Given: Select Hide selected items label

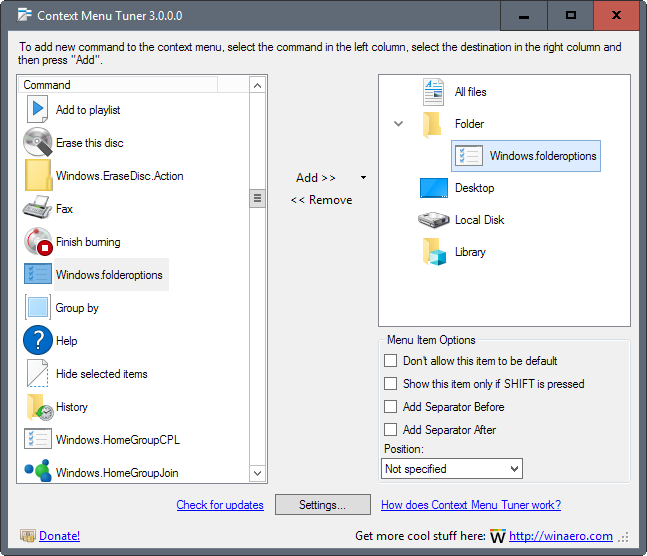Looking at the screenshot, I should [102, 374].
